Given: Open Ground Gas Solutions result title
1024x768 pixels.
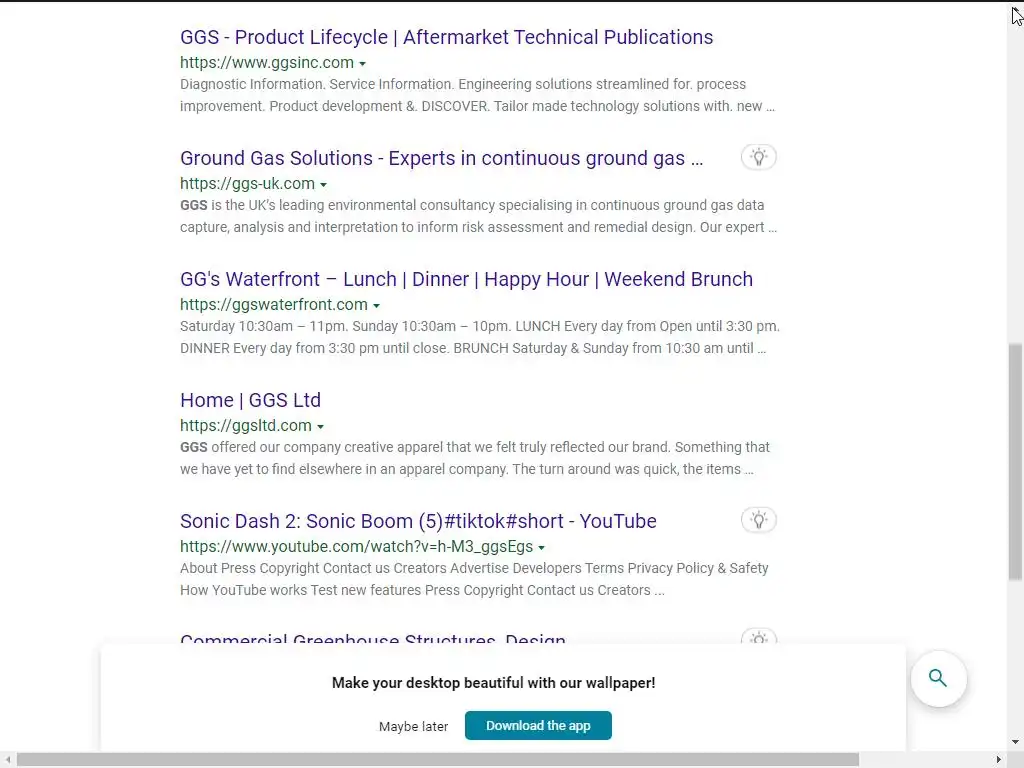Looking at the screenshot, I should 441,158.
